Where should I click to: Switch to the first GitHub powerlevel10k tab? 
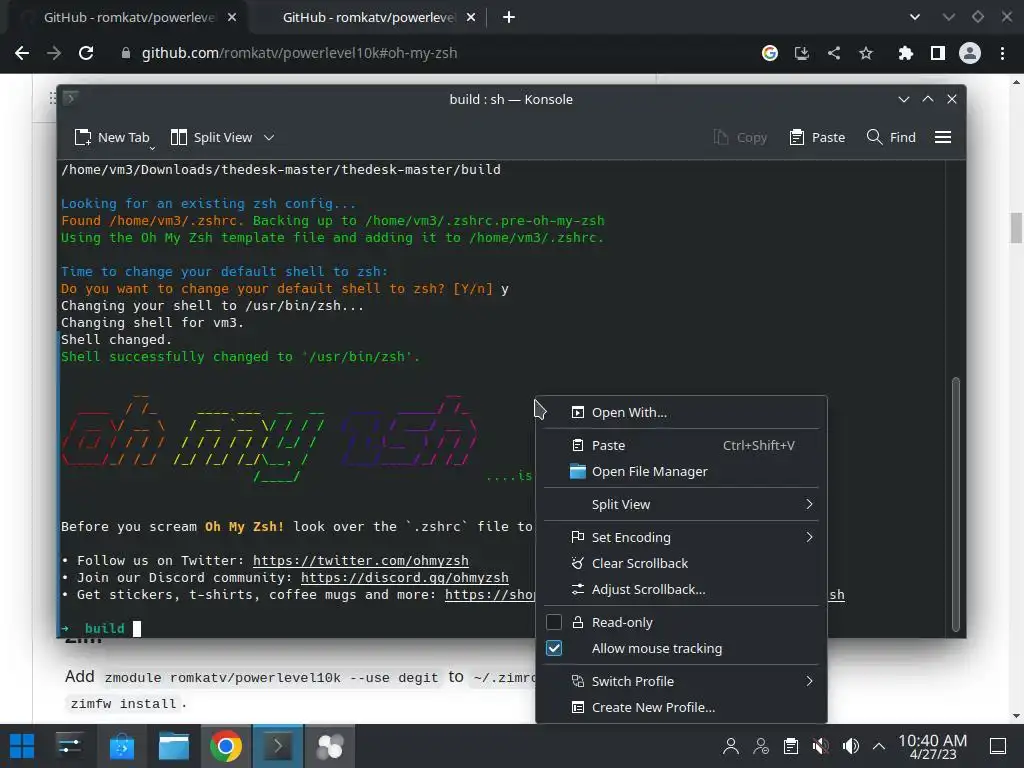[127, 18]
